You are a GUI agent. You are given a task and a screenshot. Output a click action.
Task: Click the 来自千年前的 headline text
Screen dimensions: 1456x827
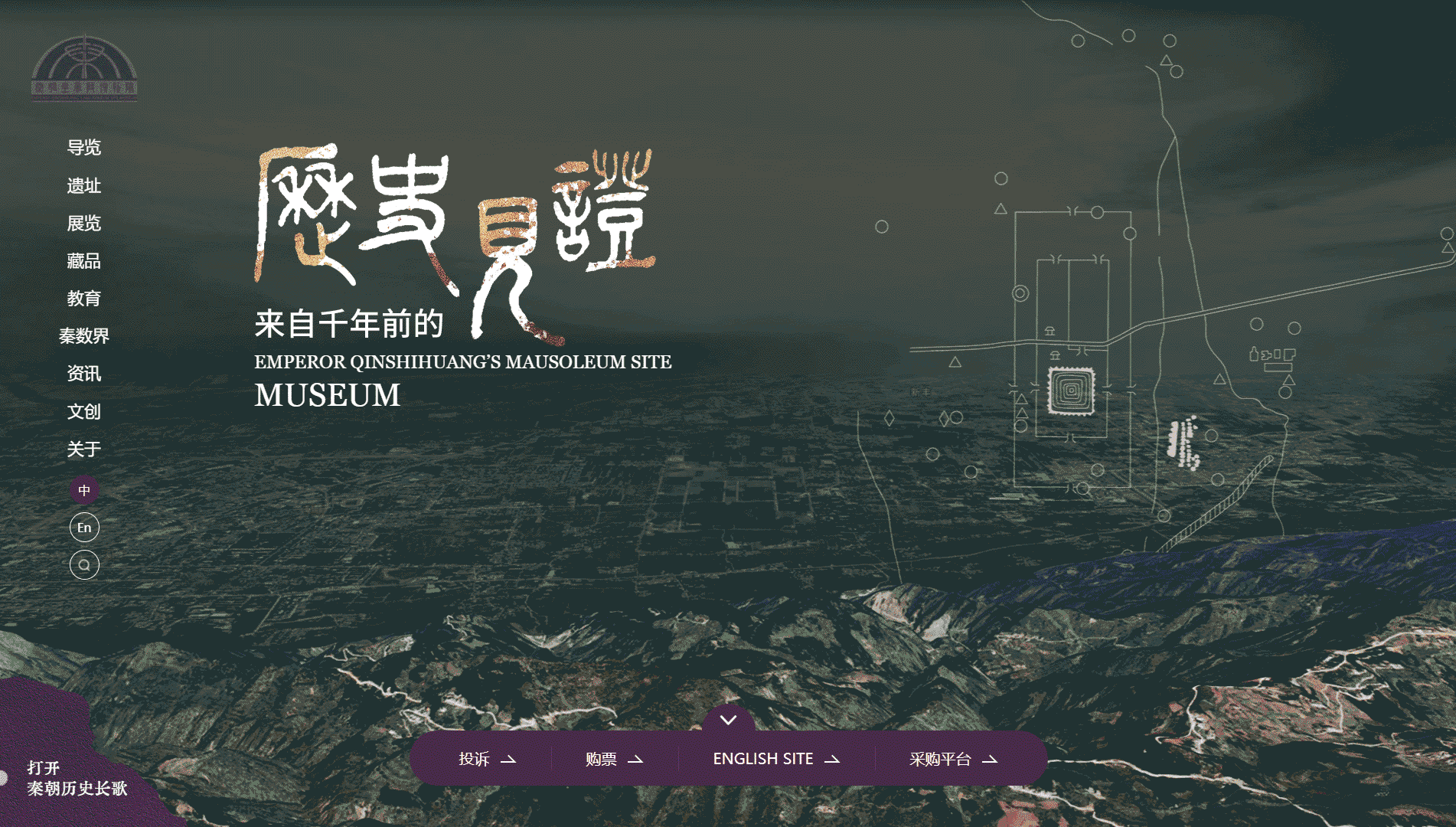tap(349, 324)
